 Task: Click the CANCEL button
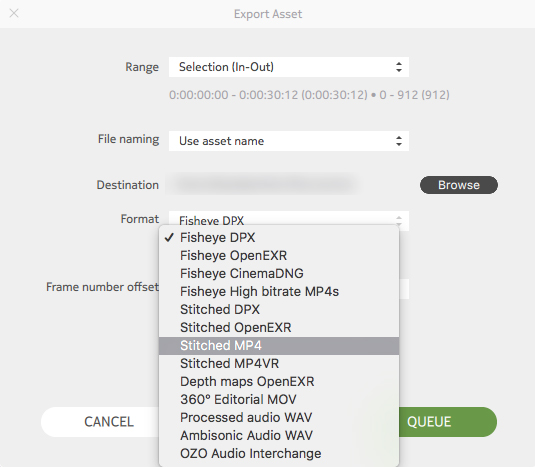coord(101,422)
